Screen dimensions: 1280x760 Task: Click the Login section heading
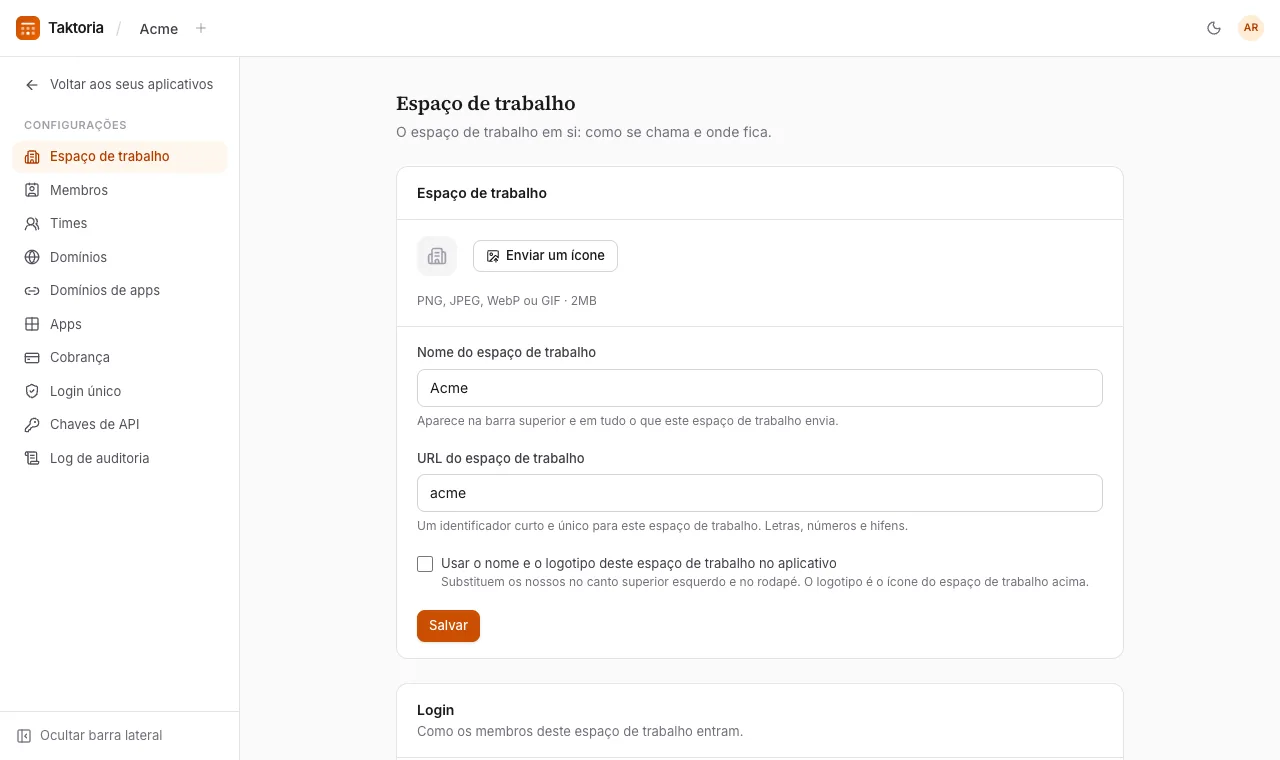436,710
